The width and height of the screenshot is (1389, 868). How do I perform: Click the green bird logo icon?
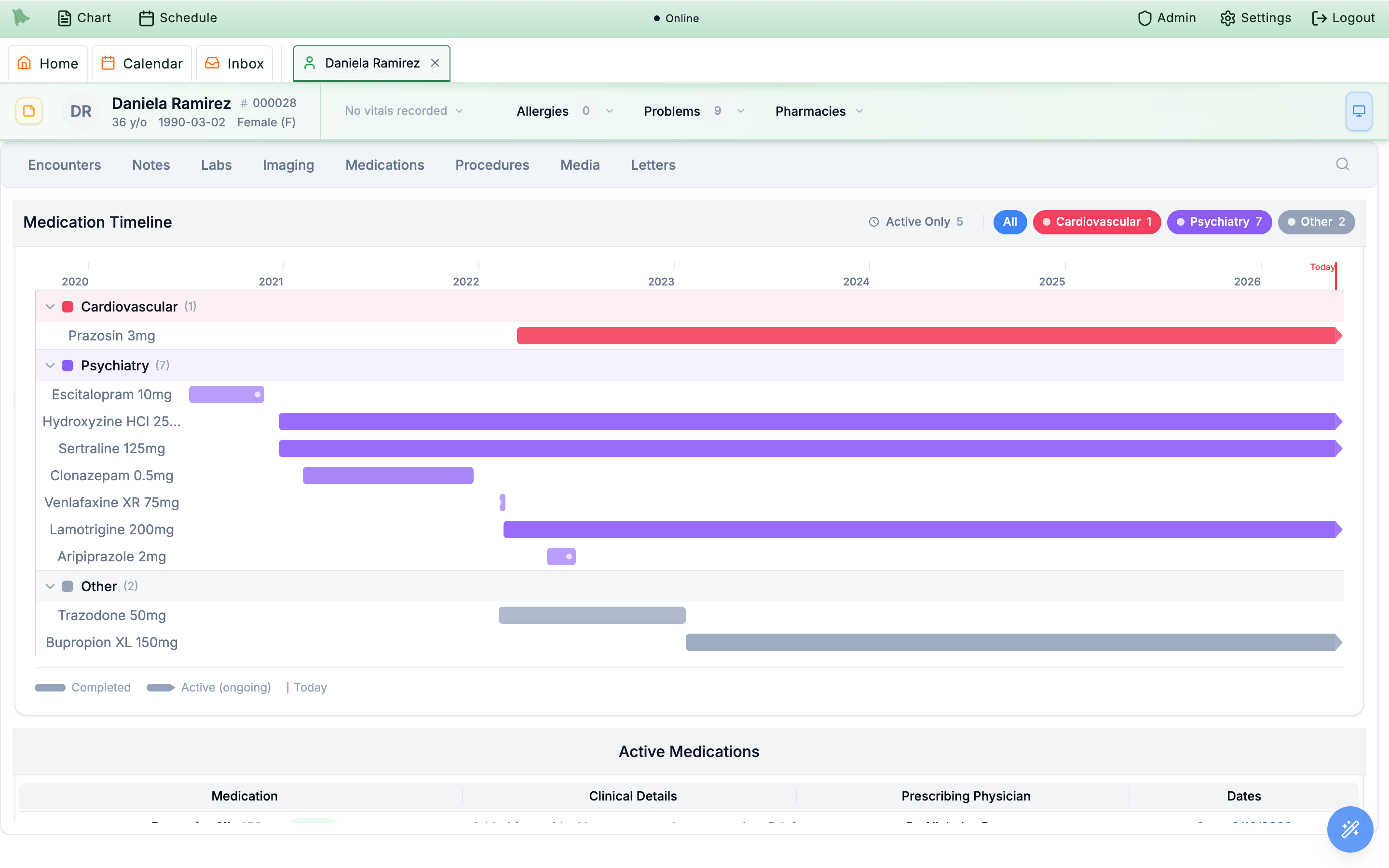(x=21, y=17)
